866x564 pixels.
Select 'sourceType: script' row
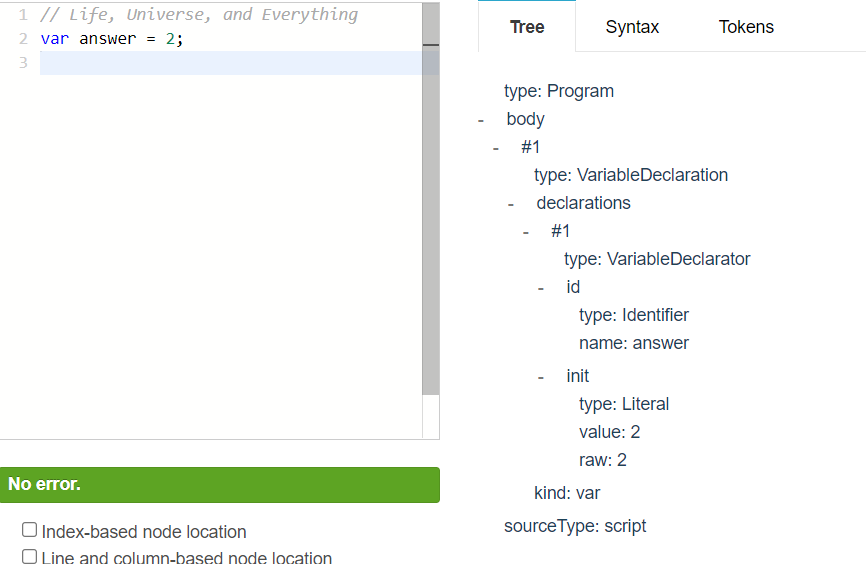pyautogui.click(x=574, y=526)
